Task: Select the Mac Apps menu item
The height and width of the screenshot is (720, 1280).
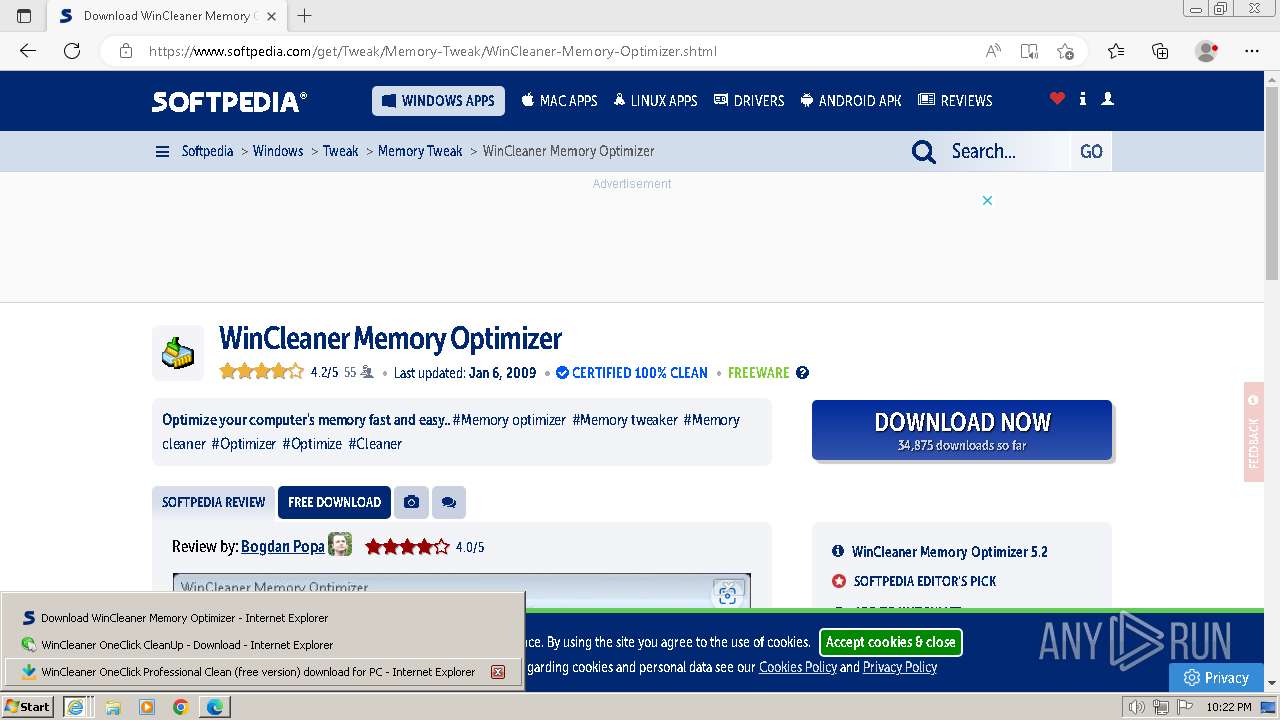Action: click(x=559, y=101)
